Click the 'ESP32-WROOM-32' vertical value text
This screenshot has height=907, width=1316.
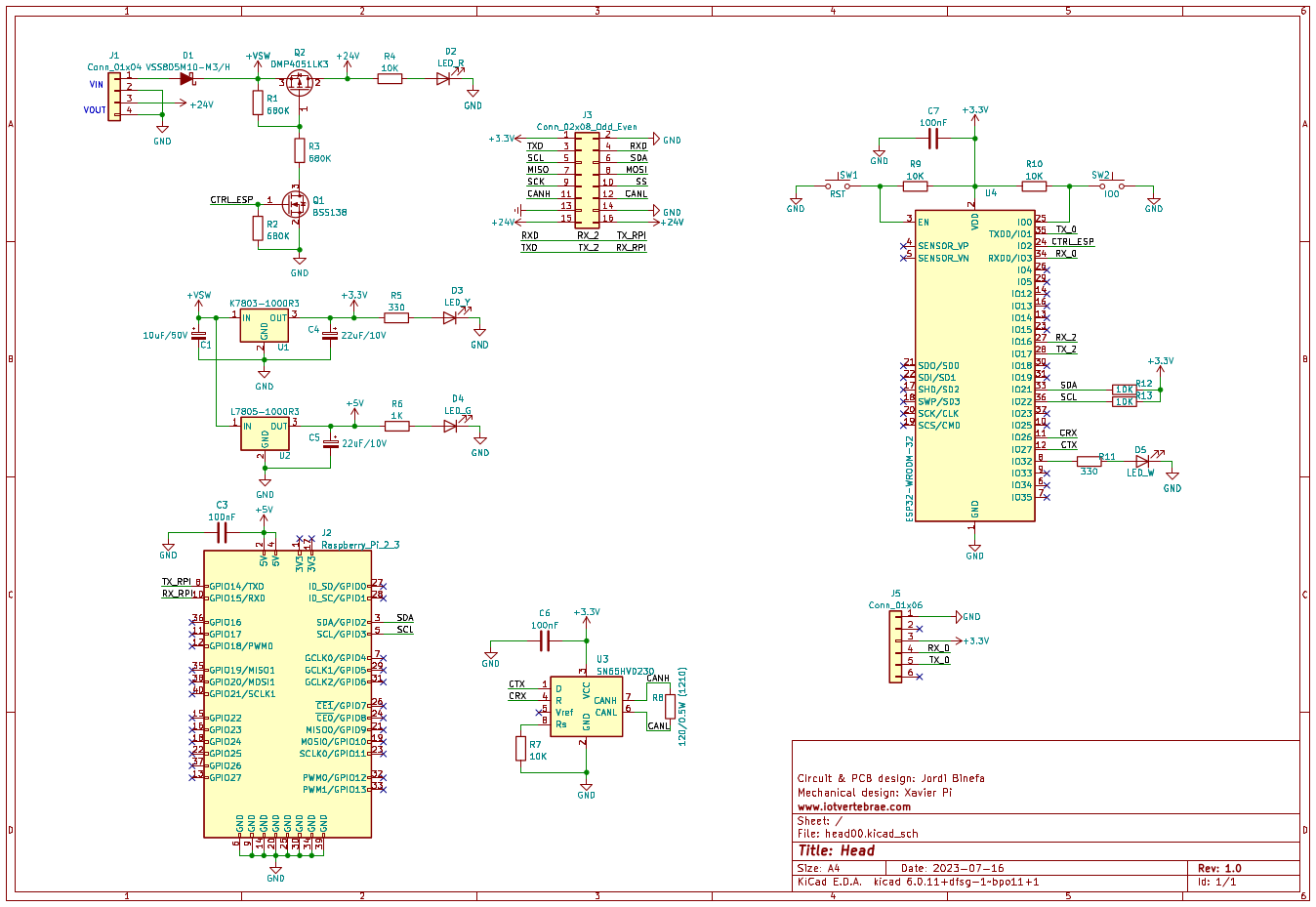(x=910, y=478)
